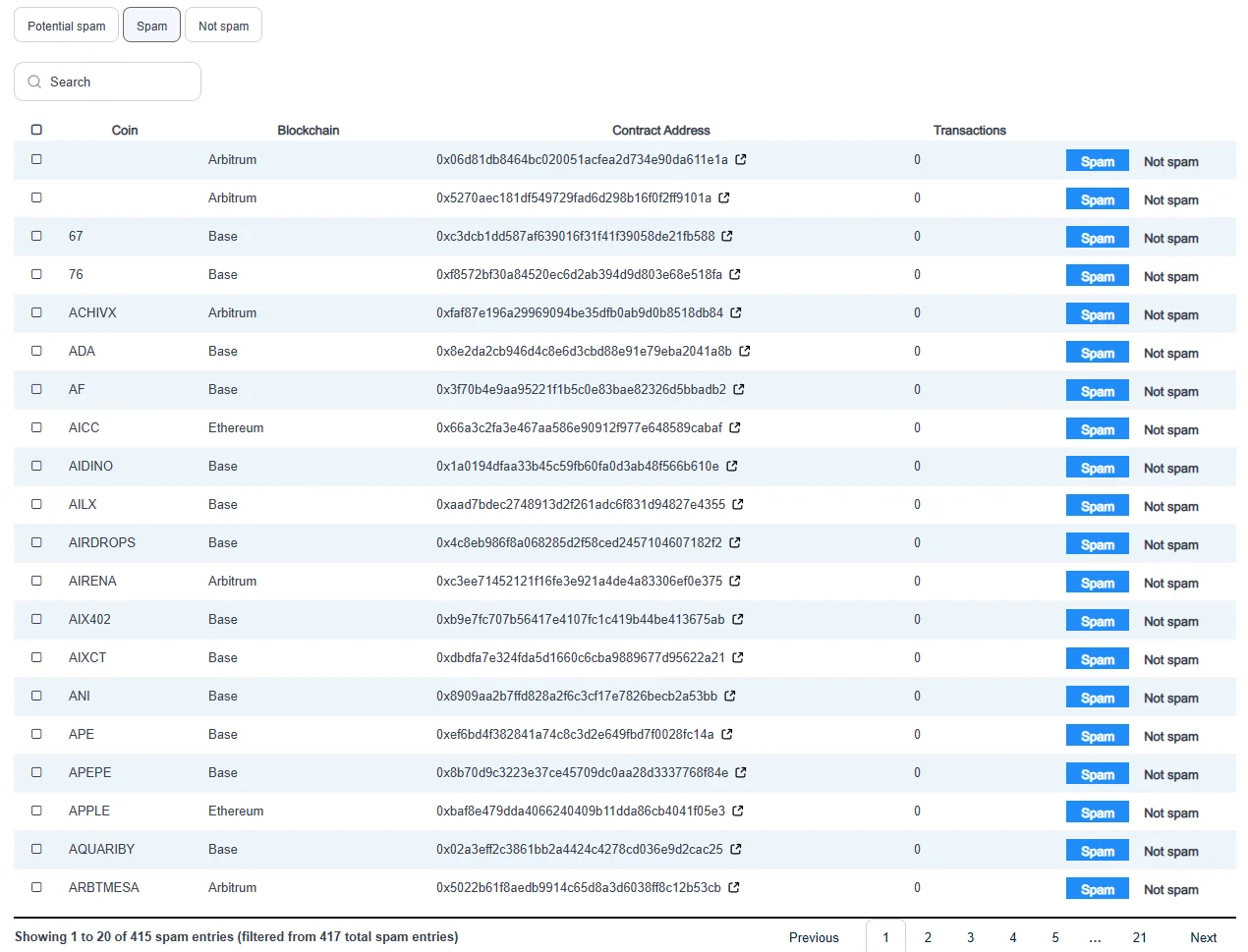Open the ADA contract address in explorer

click(x=746, y=352)
